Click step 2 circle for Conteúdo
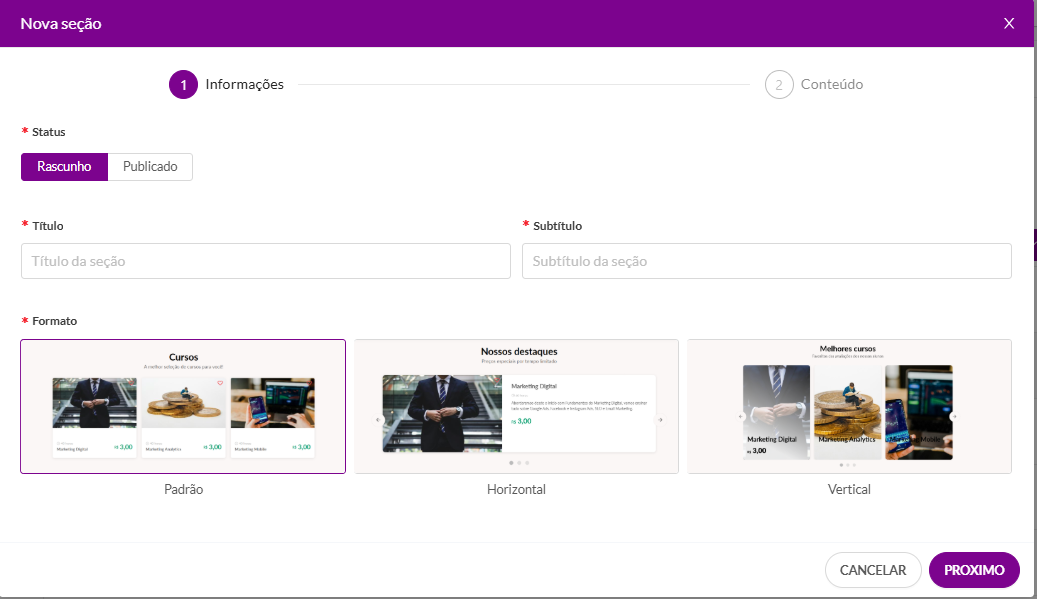This screenshot has width=1037, height=599. click(779, 85)
